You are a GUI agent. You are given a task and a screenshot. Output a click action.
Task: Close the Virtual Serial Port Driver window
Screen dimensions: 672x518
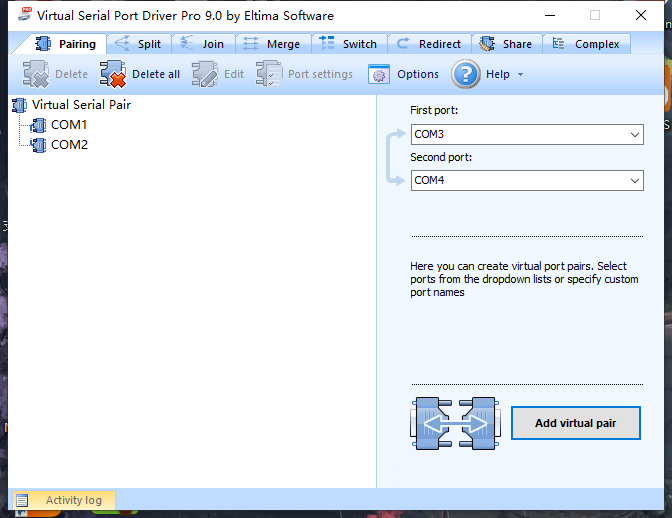point(641,15)
